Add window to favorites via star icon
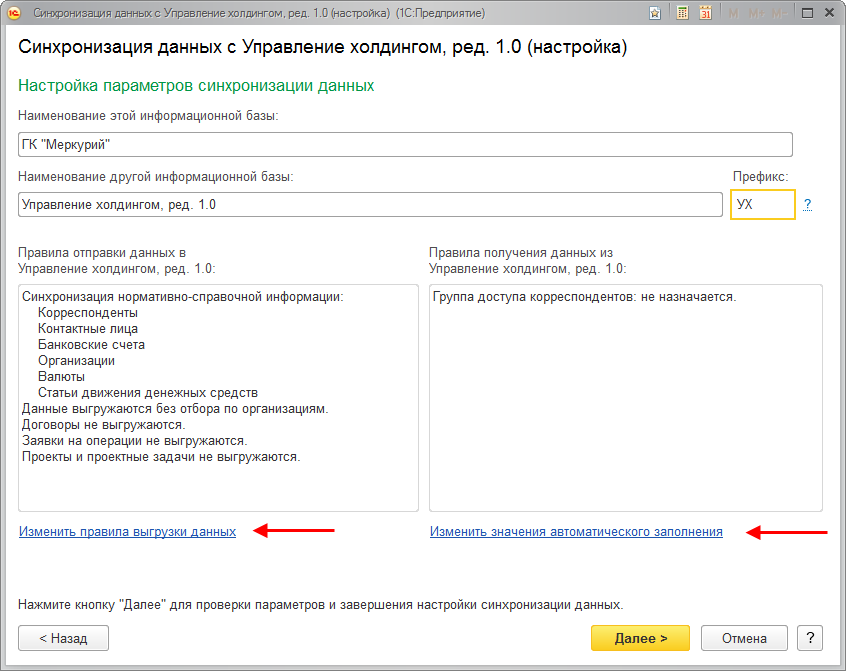Viewport: 846px width, 671px height. click(x=654, y=13)
